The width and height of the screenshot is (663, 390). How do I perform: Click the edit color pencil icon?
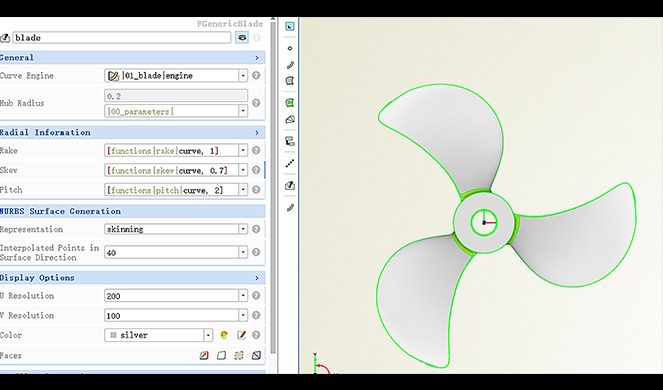coord(241,335)
